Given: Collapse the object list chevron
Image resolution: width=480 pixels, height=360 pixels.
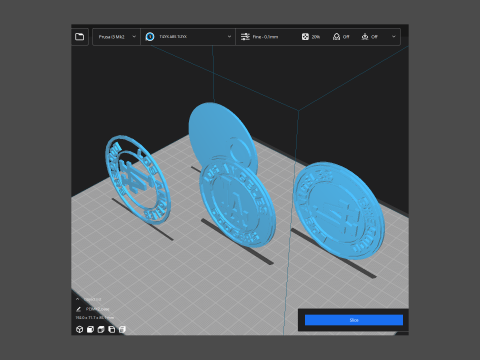Looking at the screenshot, I should point(78,299).
